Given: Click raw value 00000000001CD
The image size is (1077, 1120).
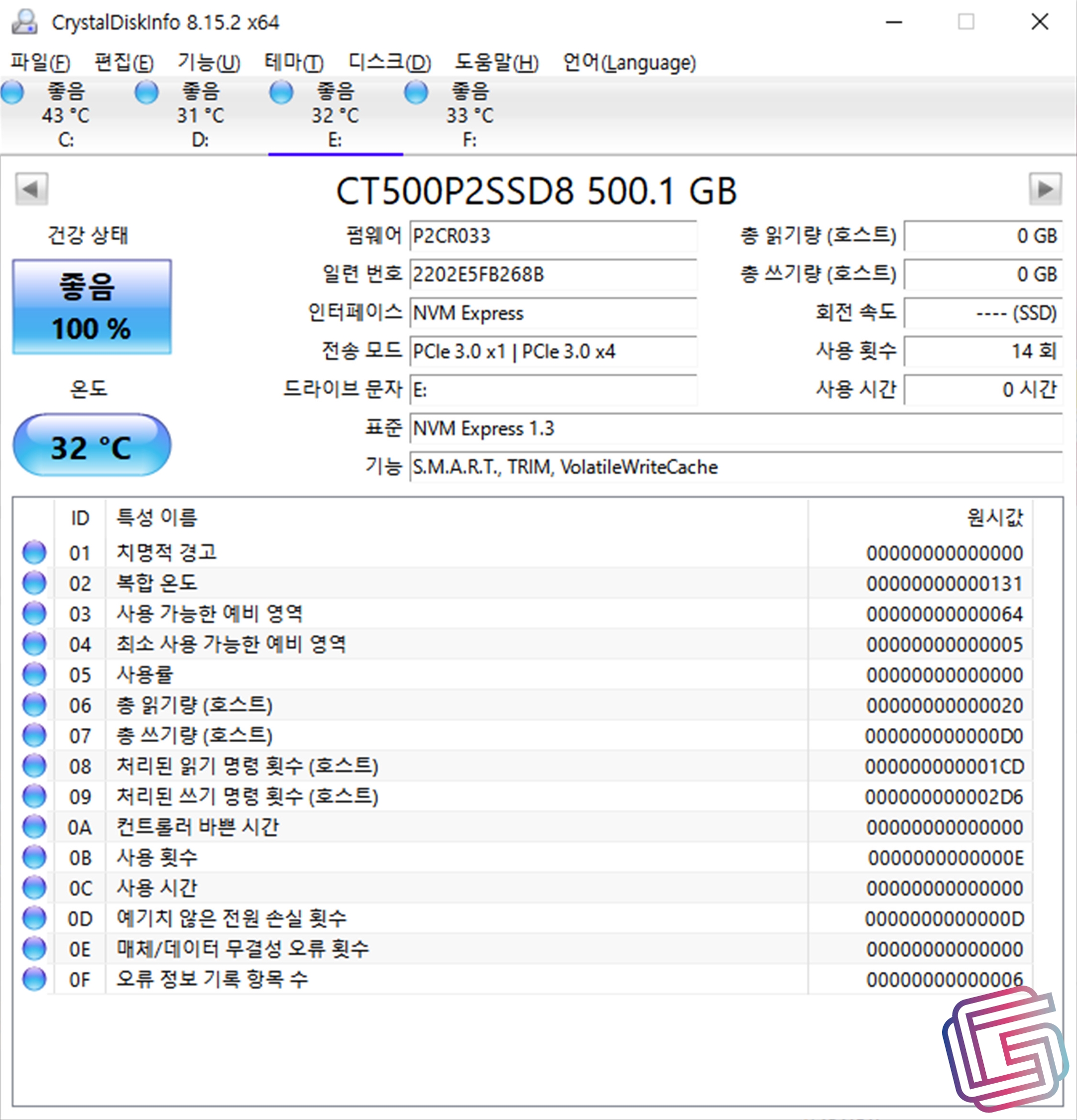Looking at the screenshot, I should [945, 766].
